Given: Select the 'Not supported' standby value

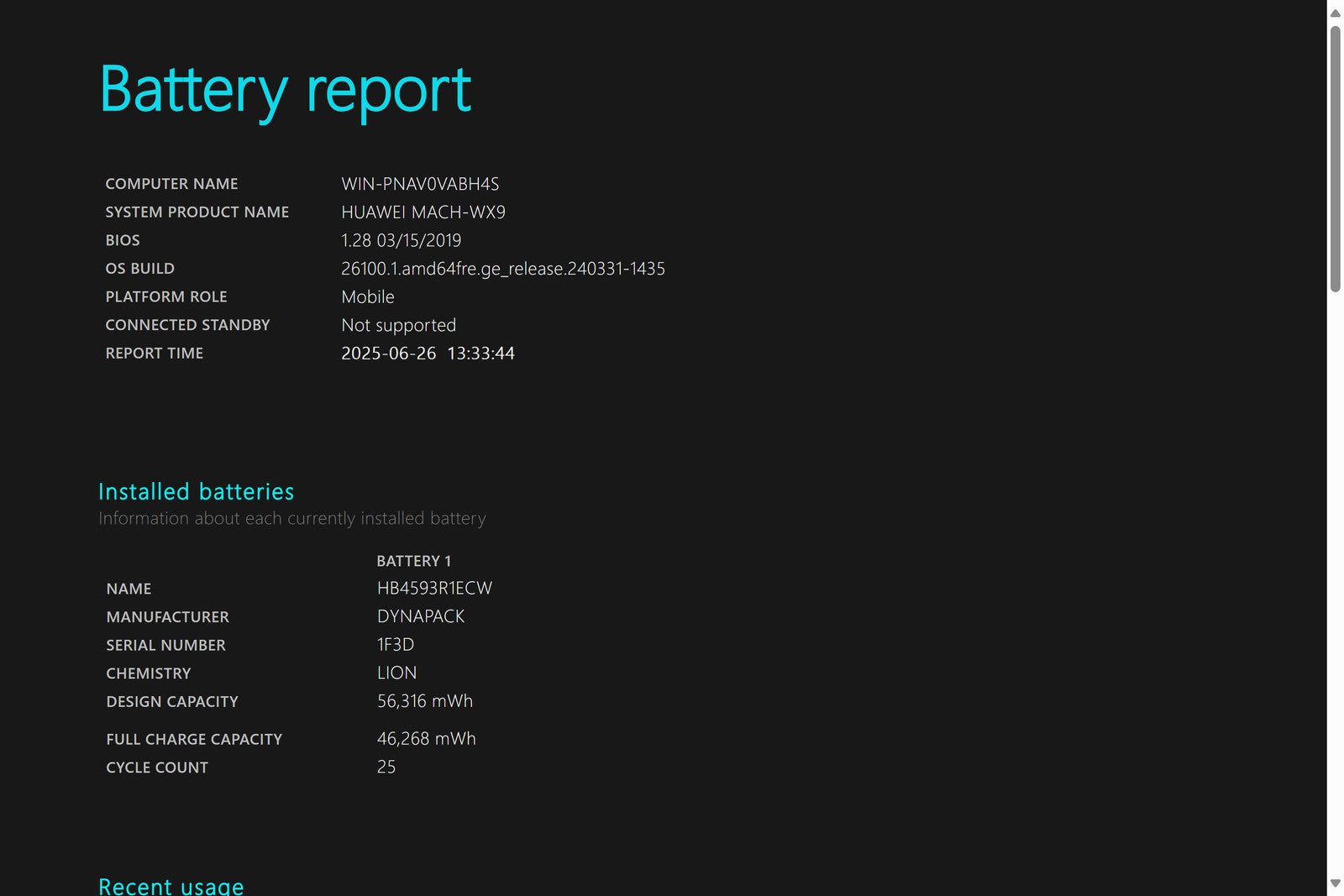Looking at the screenshot, I should [398, 326].
